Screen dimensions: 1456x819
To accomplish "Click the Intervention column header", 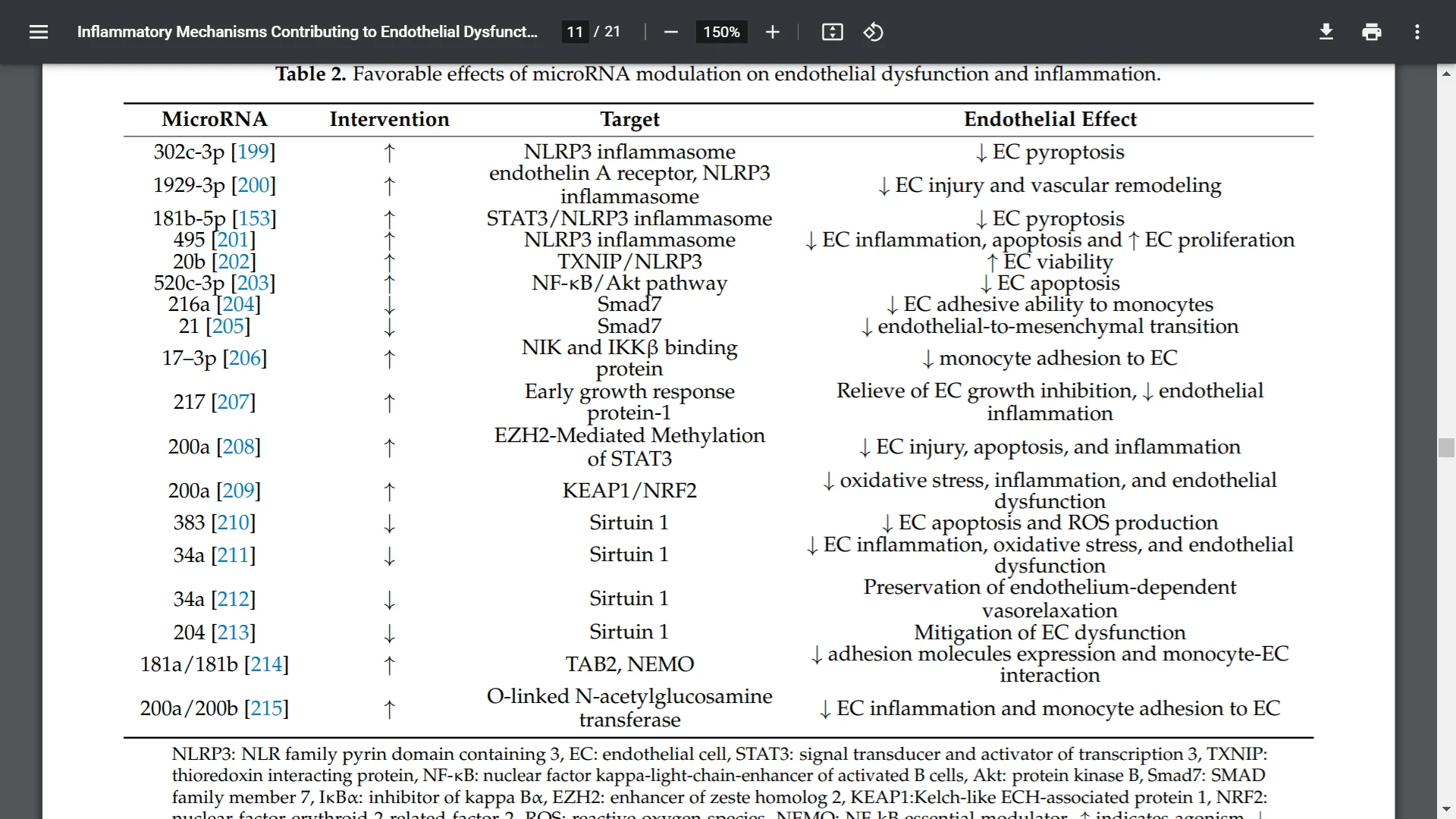I will point(389,119).
